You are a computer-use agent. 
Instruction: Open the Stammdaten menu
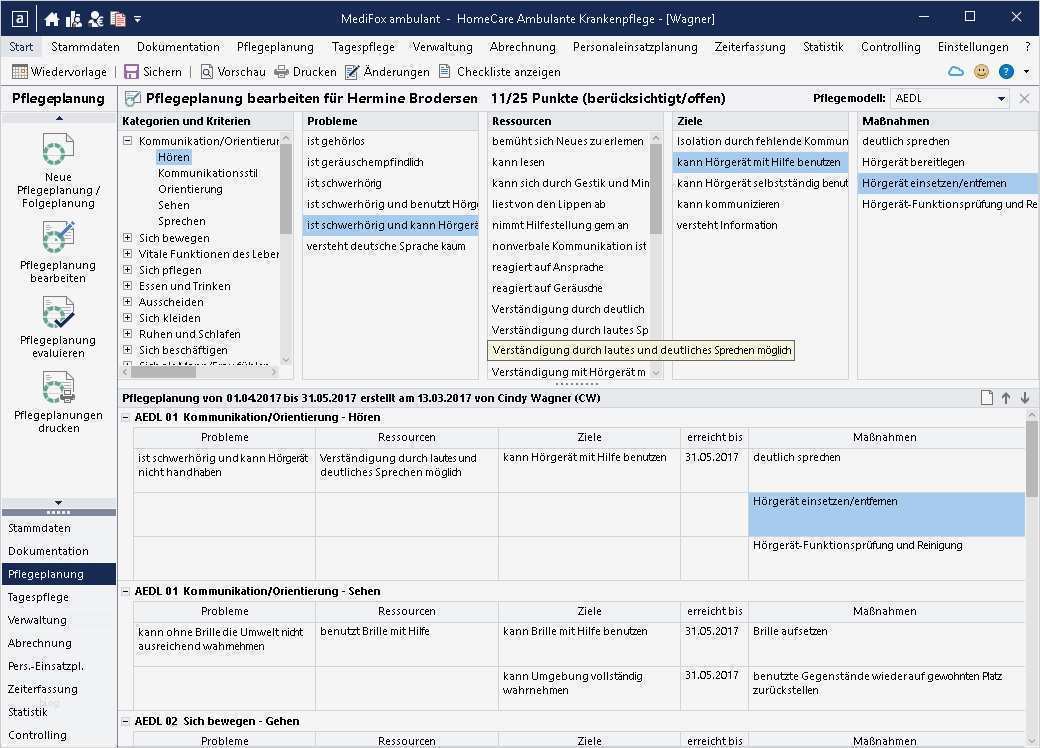tap(85, 47)
